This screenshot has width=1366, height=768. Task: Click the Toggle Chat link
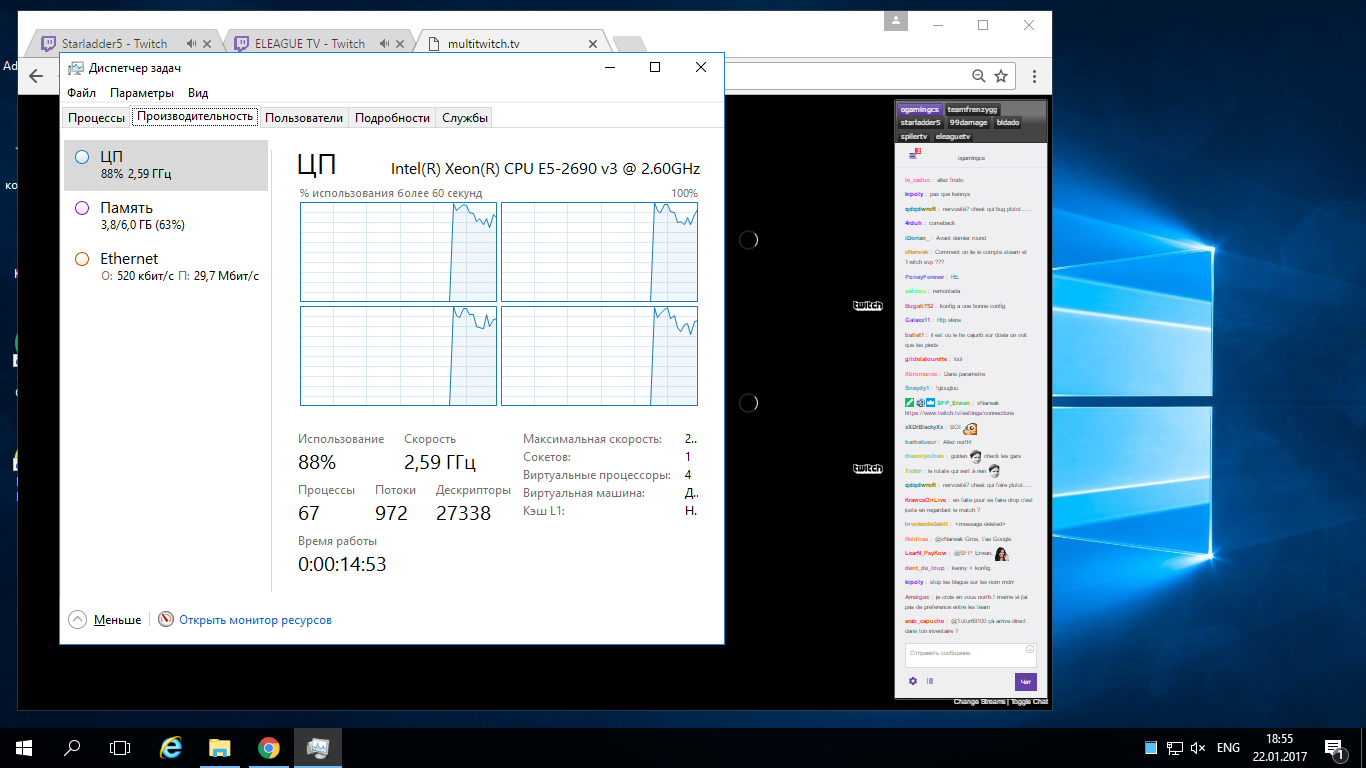pyautogui.click(x=1029, y=702)
